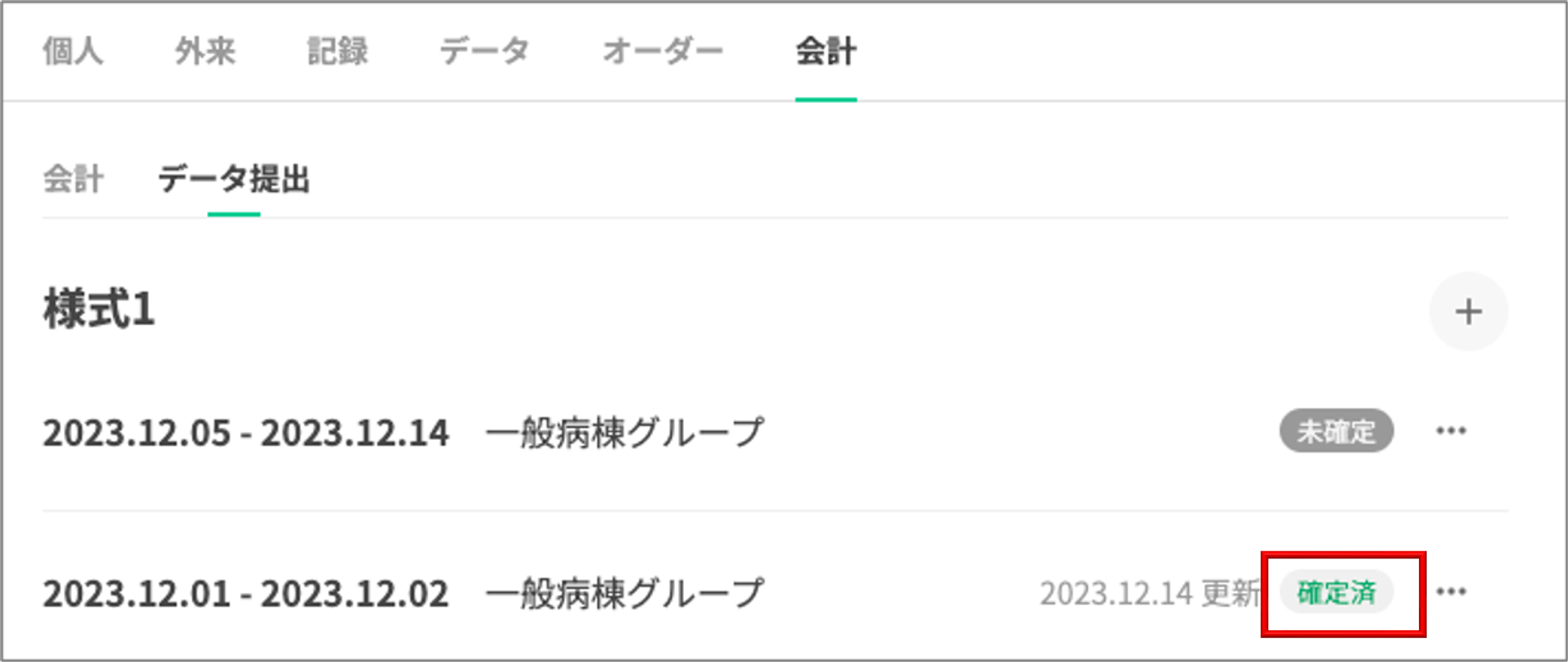This screenshot has width=1568, height=662.
Task: Go to the 記録 tab
Action: click(x=337, y=52)
